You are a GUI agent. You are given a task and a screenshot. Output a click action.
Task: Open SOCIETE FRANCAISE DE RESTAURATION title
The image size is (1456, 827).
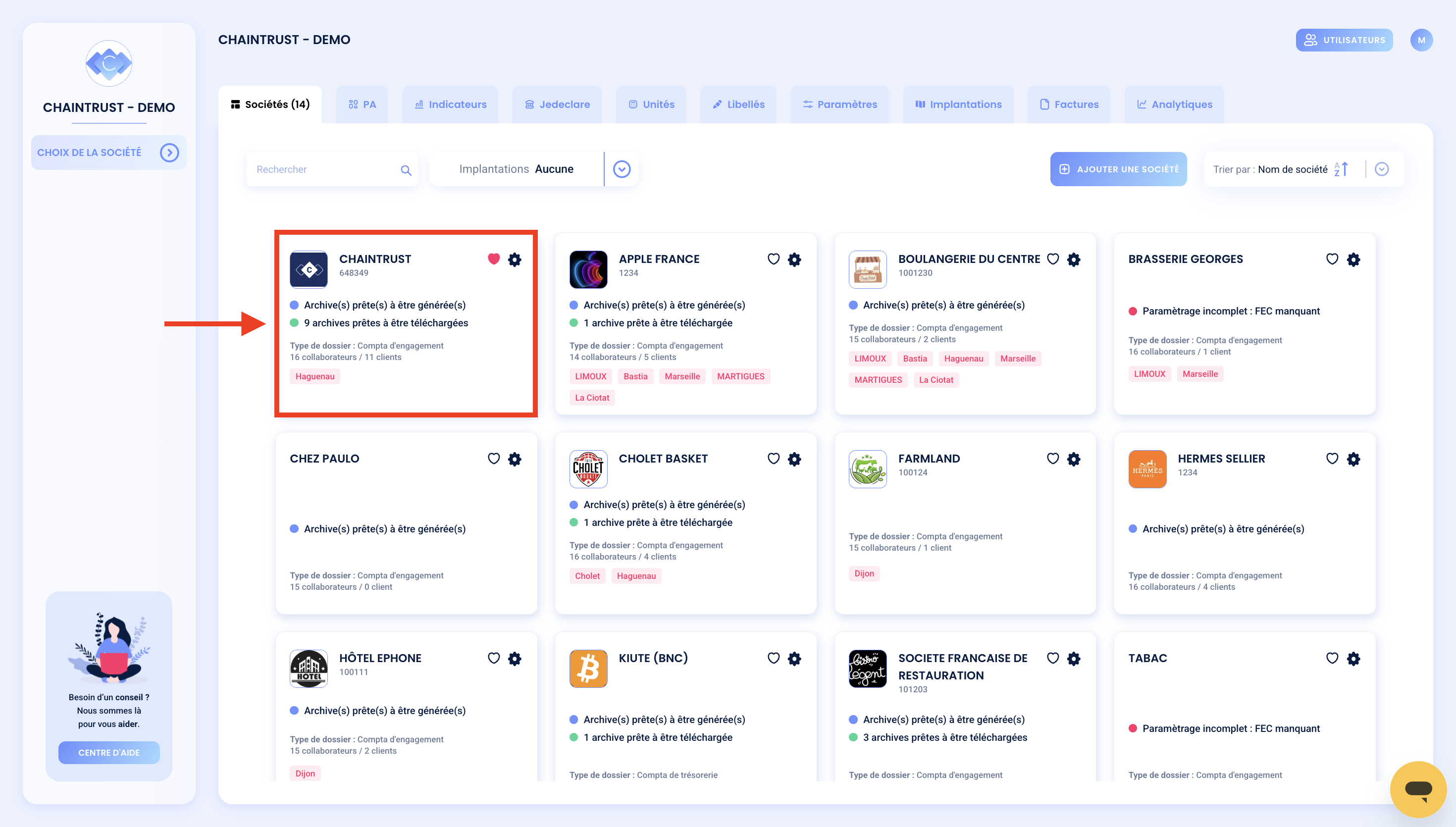tap(963, 667)
